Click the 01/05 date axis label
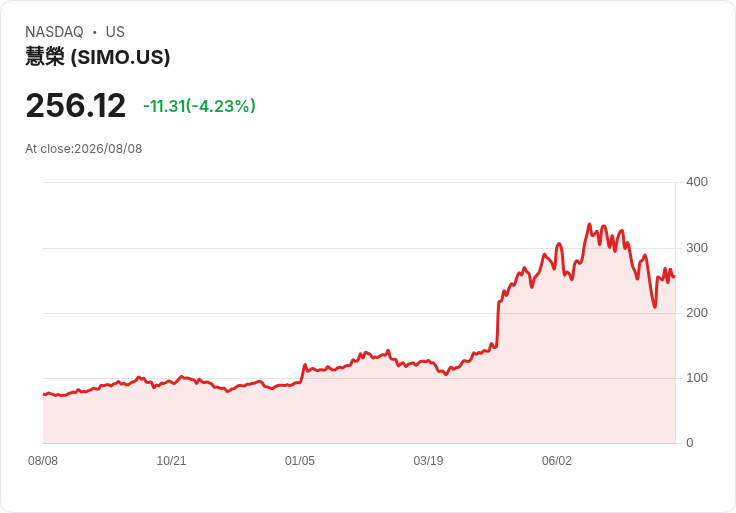Viewport: 736px width, 513px height. click(299, 461)
